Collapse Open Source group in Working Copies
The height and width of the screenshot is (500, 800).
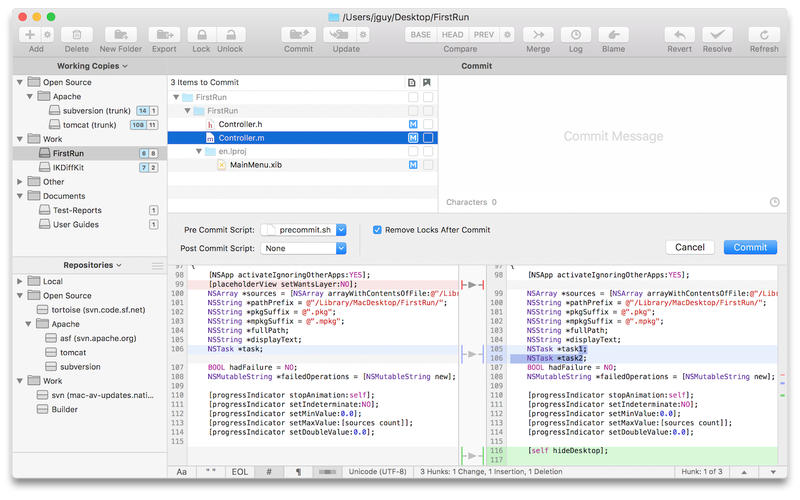click(x=20, y=82)
